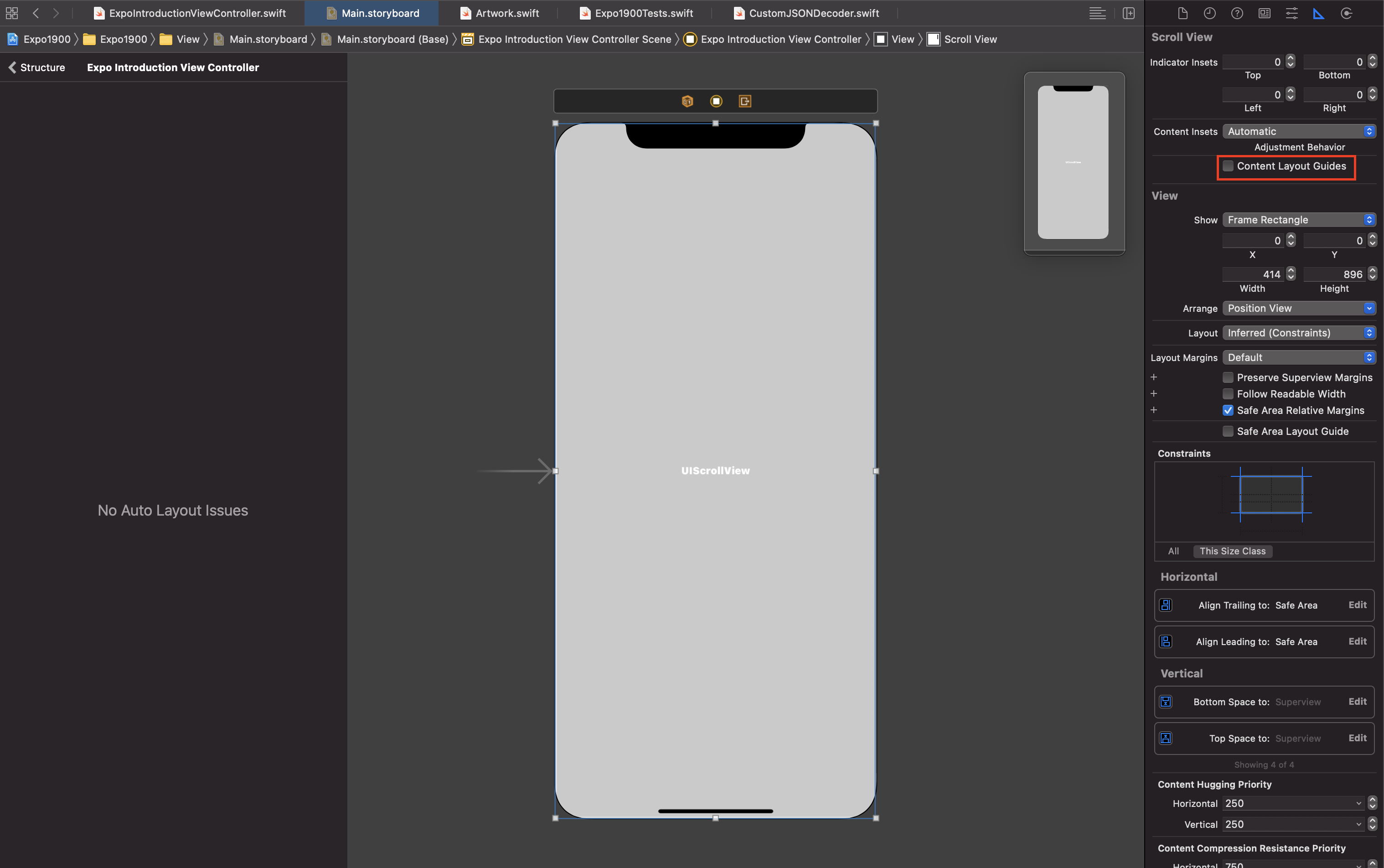This screenshot has width=1384, height=868.
Task: Switch to Artwork.swift tab
Action: pos(500,13)
